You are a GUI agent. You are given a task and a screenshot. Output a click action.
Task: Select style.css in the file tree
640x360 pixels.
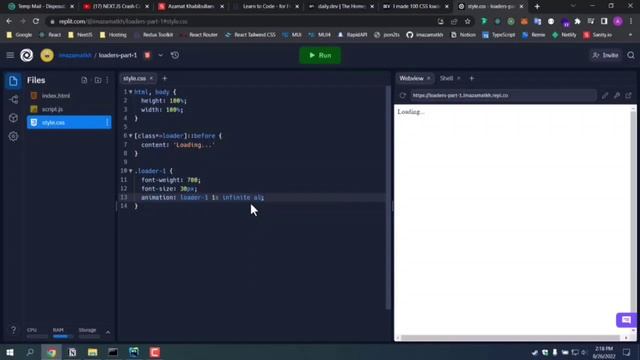pyautogui.click(x=69, y=122)
